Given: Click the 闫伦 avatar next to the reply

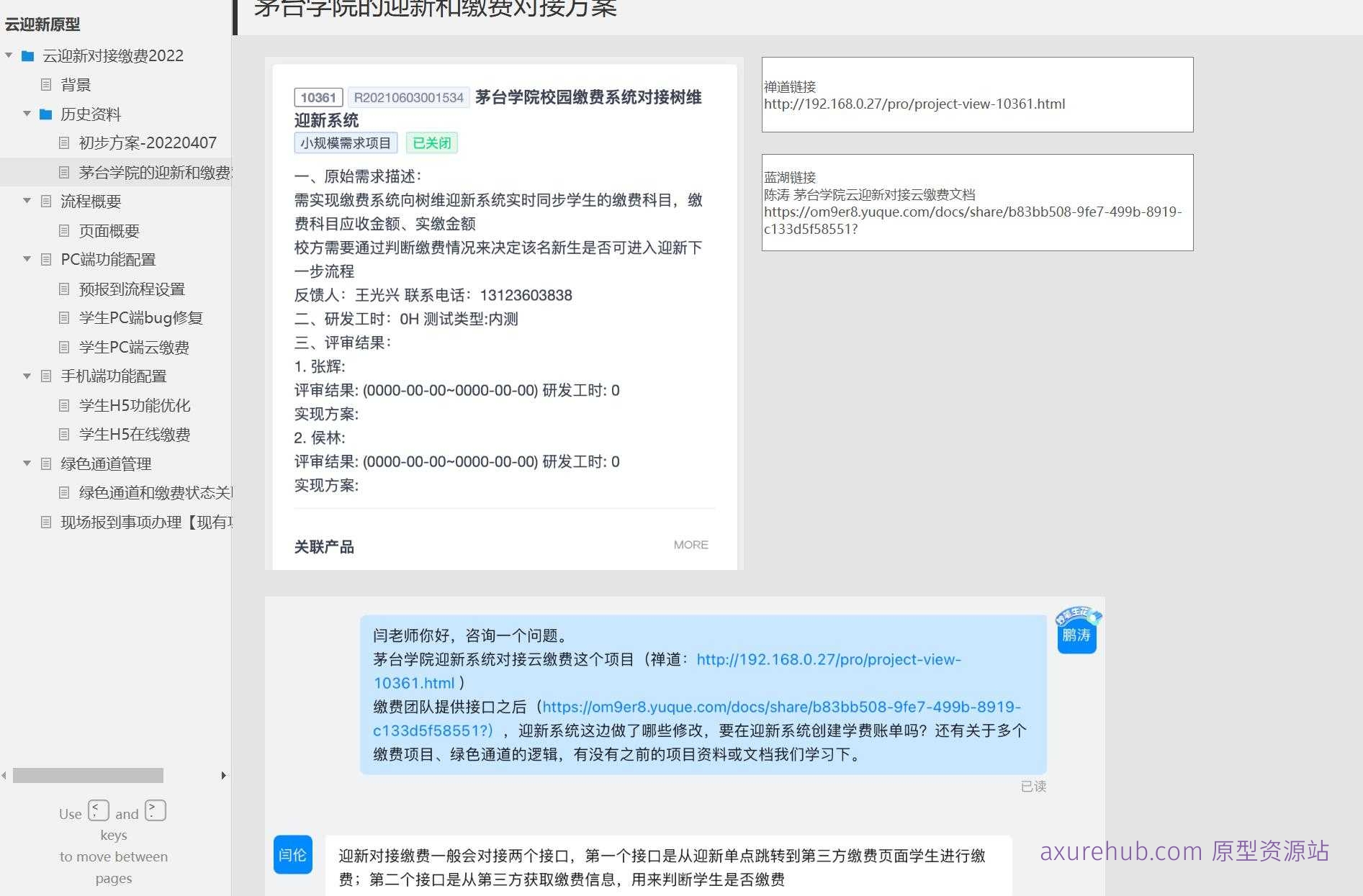Looking at the screenshot, I should pos(292,855).
